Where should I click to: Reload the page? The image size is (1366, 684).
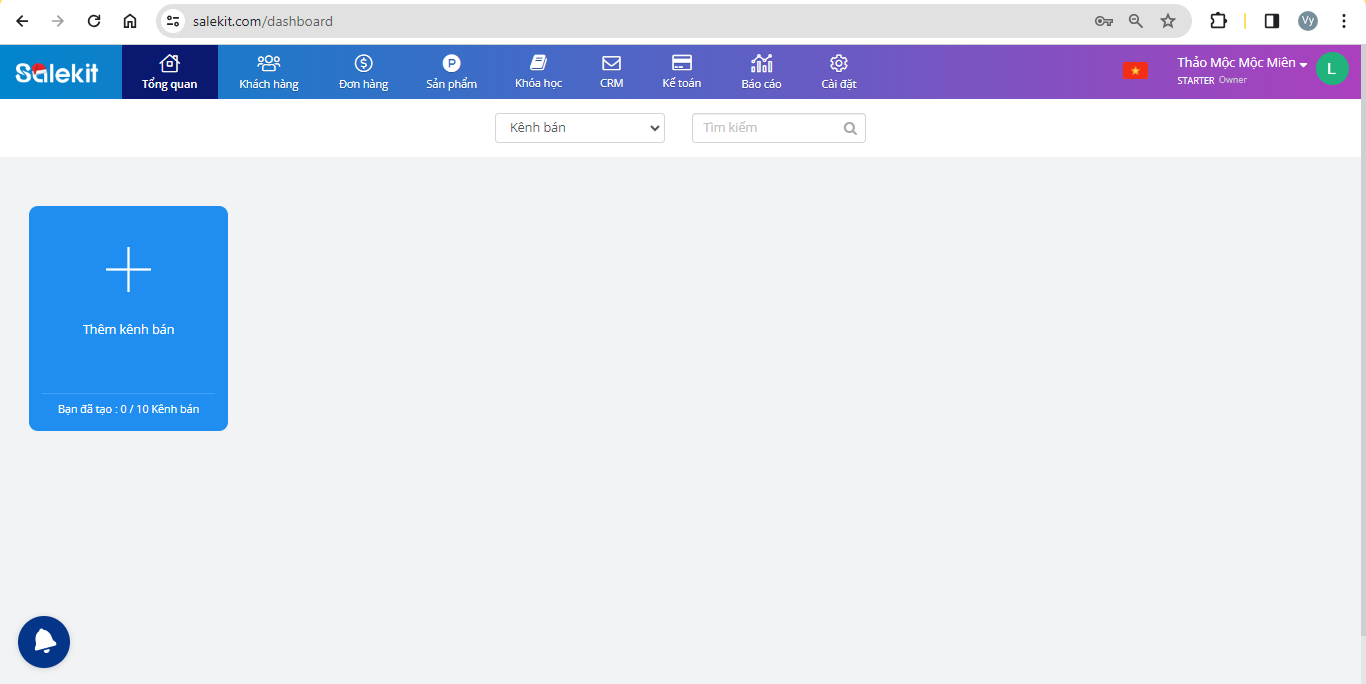tap(94, 21)
